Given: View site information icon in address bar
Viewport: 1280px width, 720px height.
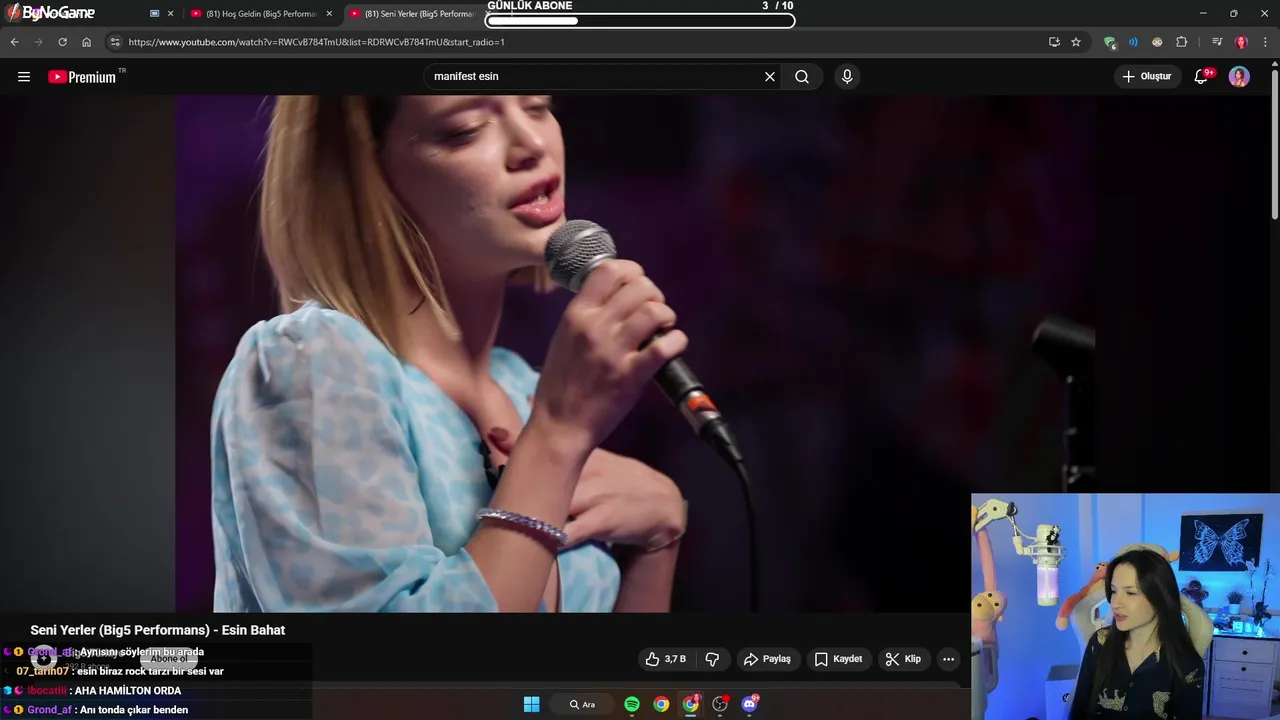Looking at the screenshot, I should pos(115,42).
